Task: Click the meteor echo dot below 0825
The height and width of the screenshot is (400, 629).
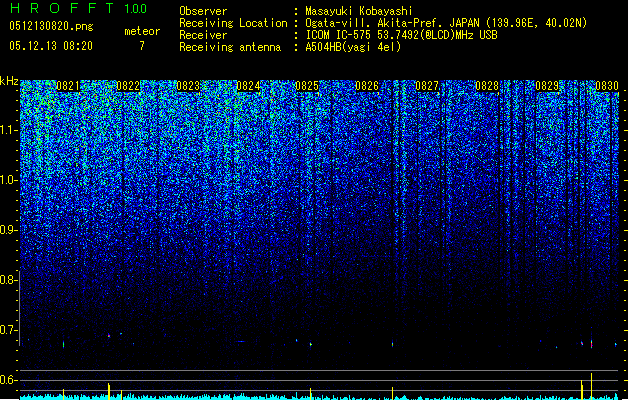Action: (310, 344)
